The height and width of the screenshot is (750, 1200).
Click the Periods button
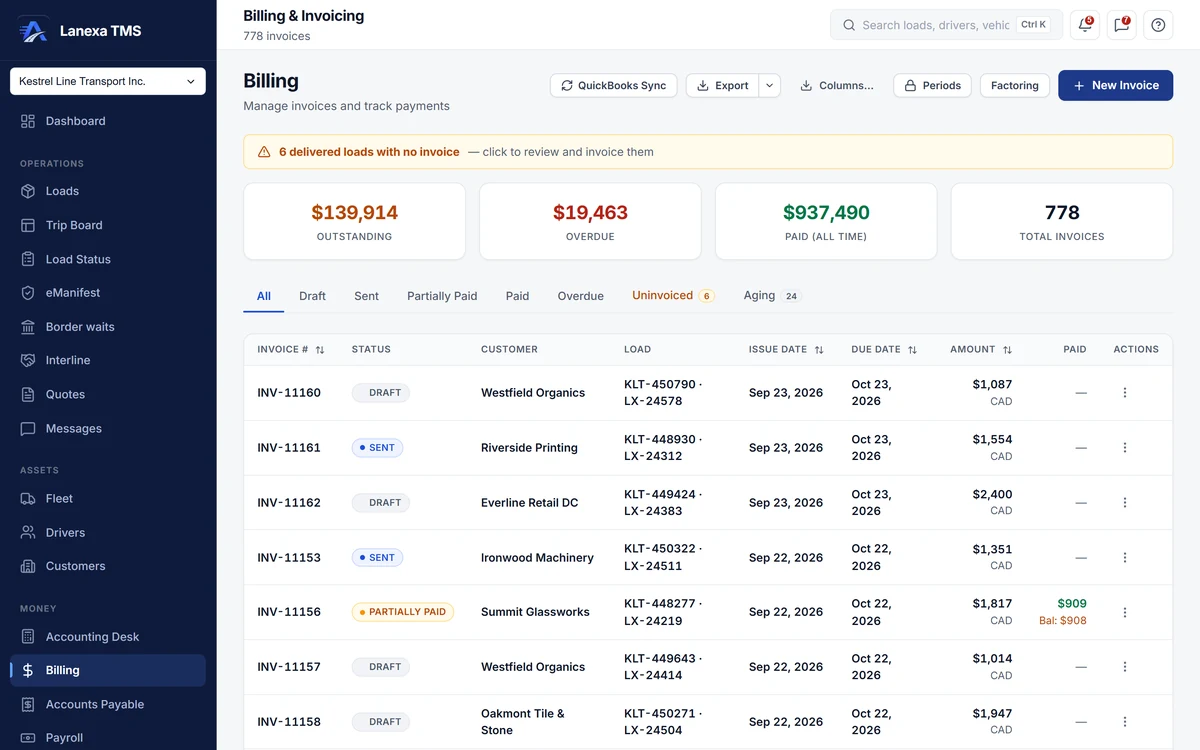(932, 86)
